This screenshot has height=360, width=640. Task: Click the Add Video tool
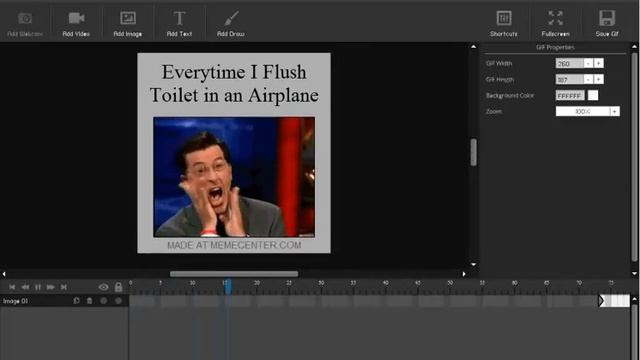pyautogui.click(x=76, y=24)
